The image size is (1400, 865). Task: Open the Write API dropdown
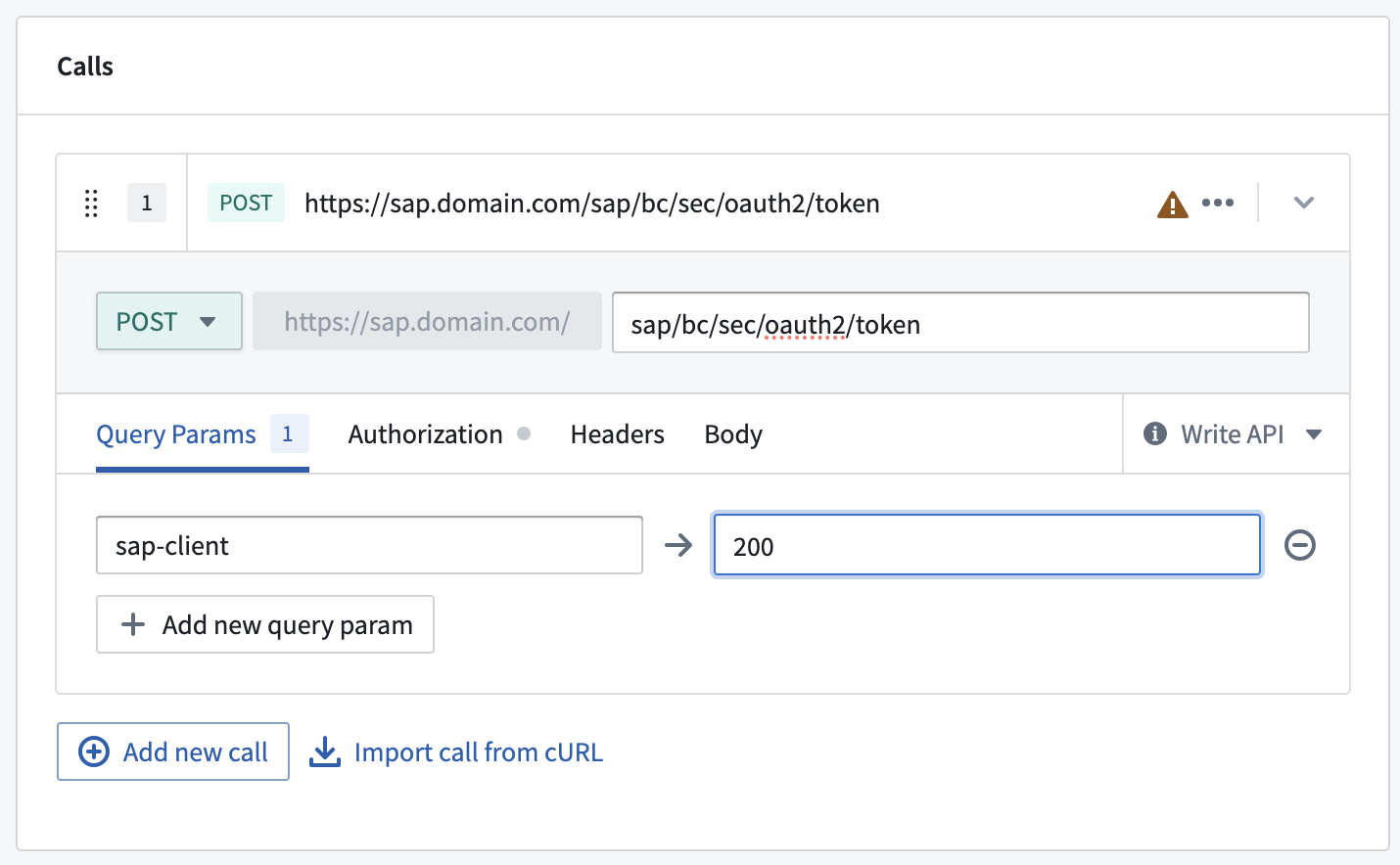click(x=1237, y=434)
